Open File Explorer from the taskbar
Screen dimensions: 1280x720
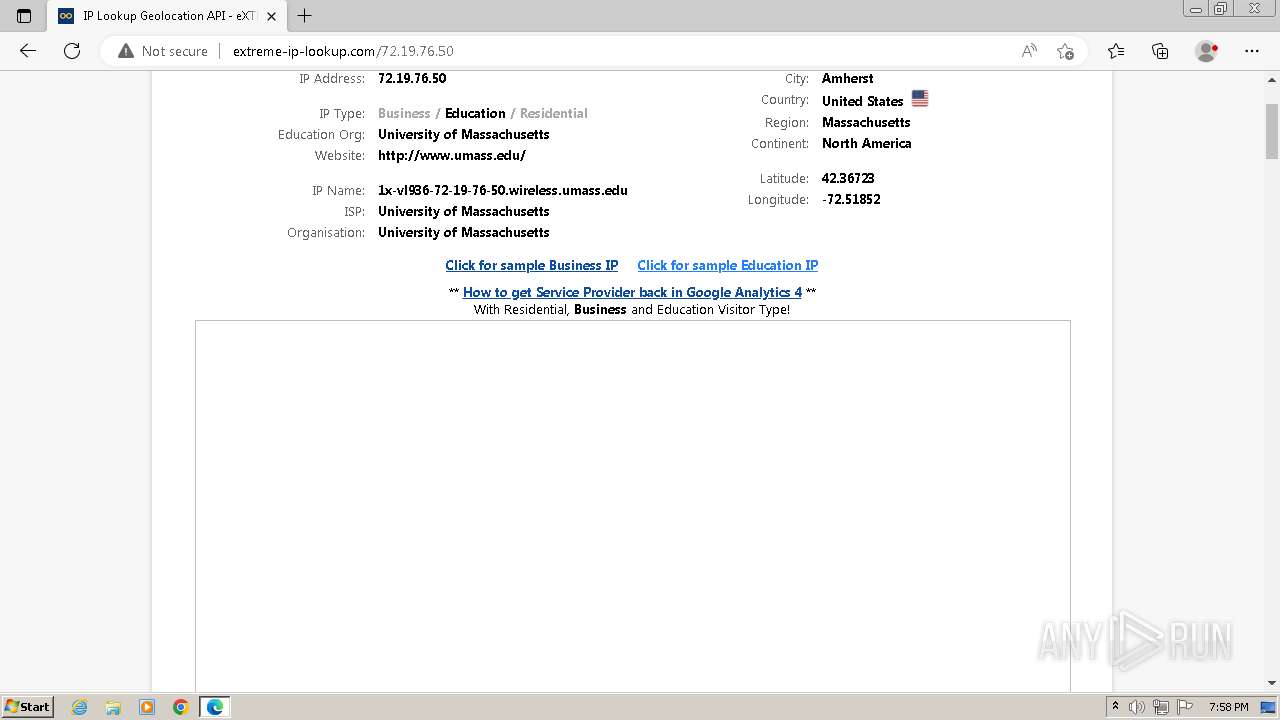tap(113, 707)
